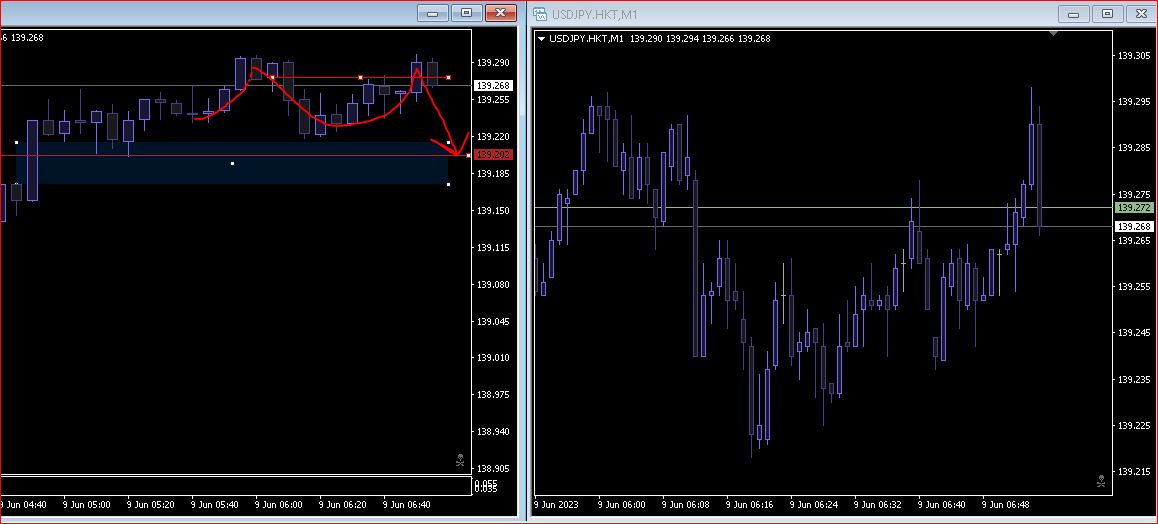Select the middle anchor of the red trendline

point(360,77)
